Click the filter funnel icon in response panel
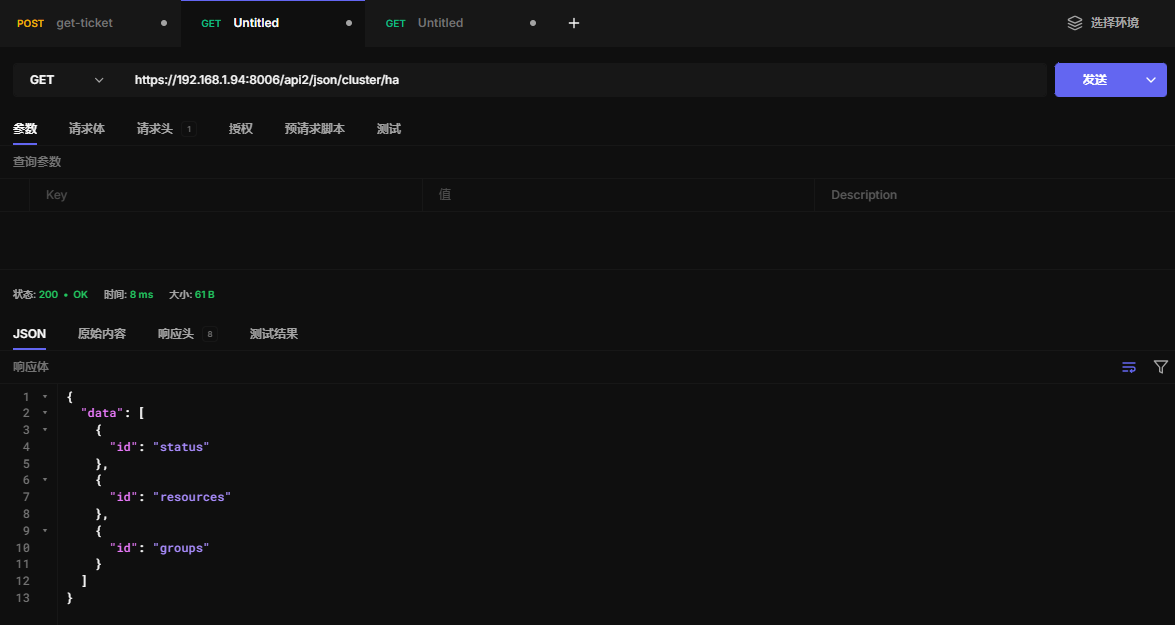Viewport: 1175px width, 625px height. [x=1160, y=367]
